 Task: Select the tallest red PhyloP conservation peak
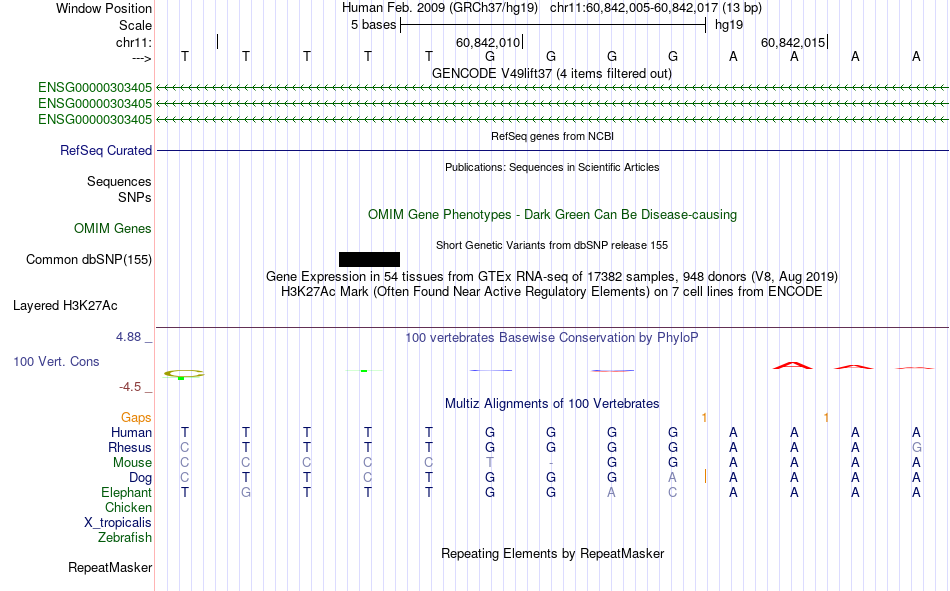(792, 366)
